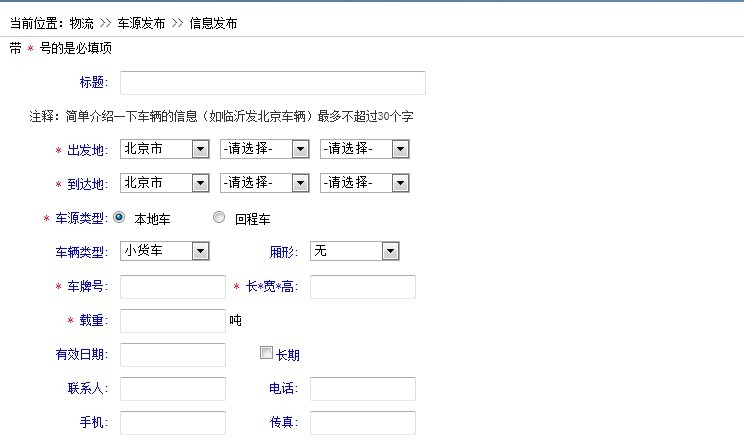
Task: Click the 长期 label text
Action: 288,355
